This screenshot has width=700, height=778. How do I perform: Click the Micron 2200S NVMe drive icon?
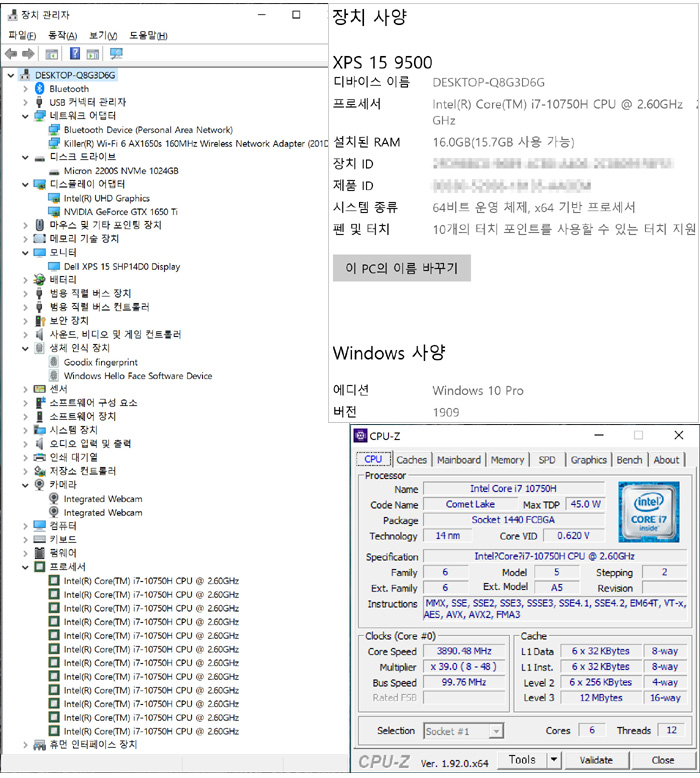pyautogui.click(x=54, y=171)
